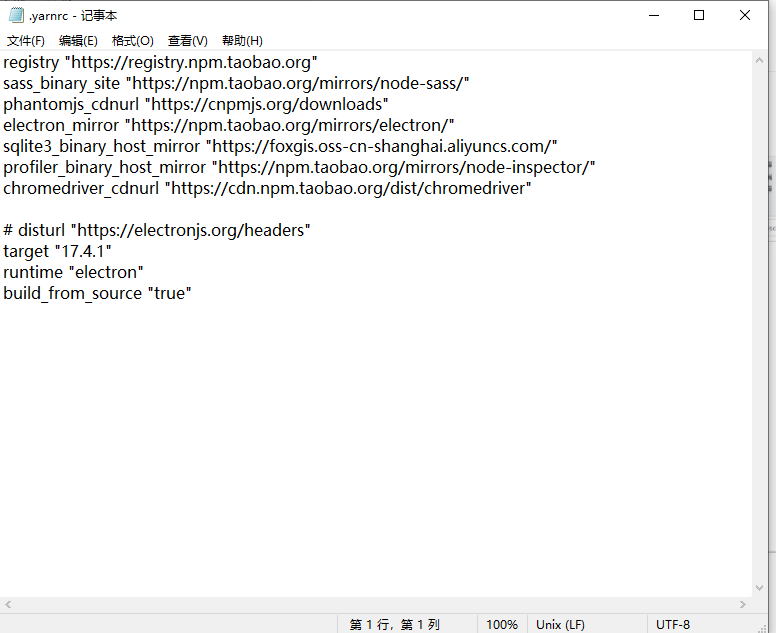Minimize the Notepad window

tap(653, 15)
